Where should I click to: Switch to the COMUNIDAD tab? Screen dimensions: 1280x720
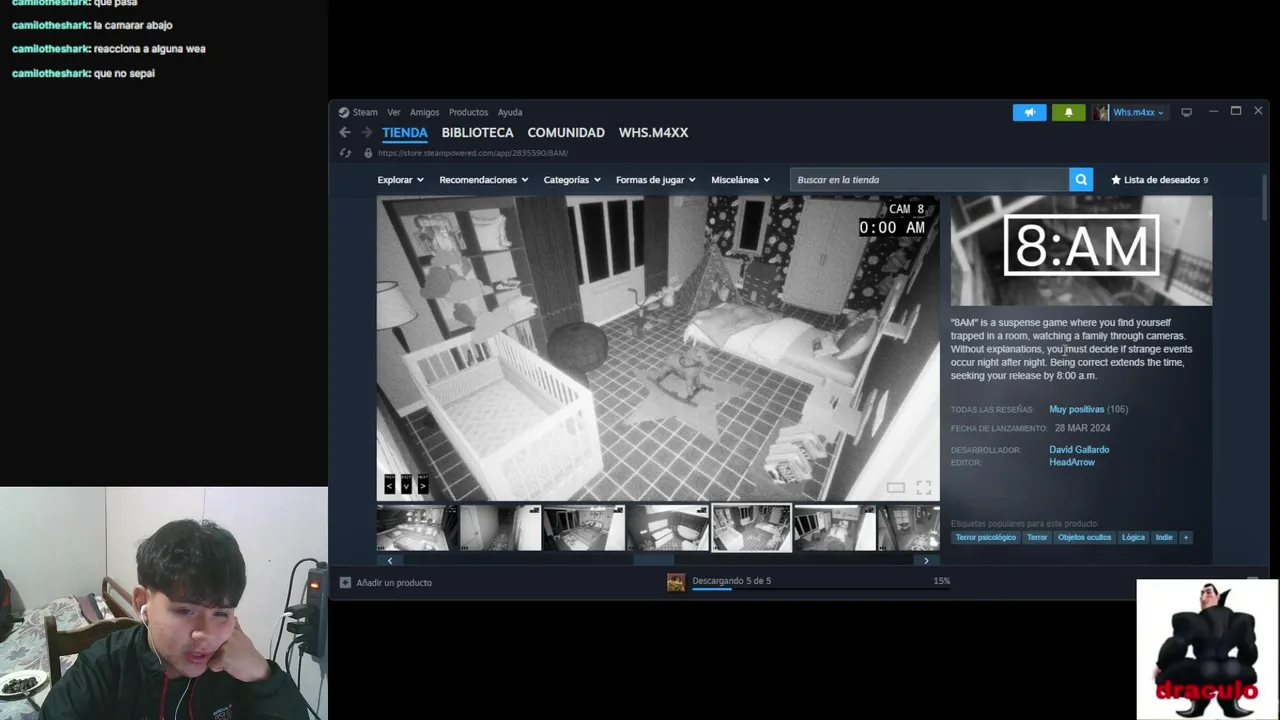[566, 132]
